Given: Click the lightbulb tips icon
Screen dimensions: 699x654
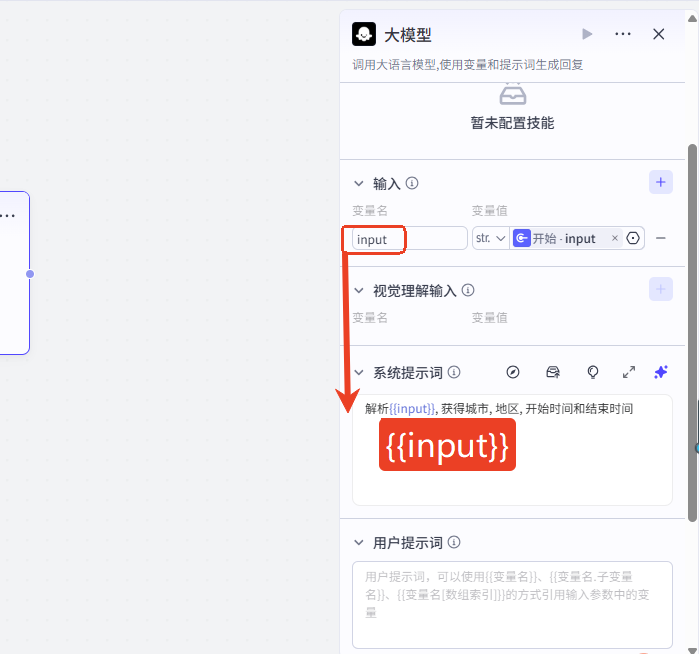Looking at the screenshot, I should (592, 372).
